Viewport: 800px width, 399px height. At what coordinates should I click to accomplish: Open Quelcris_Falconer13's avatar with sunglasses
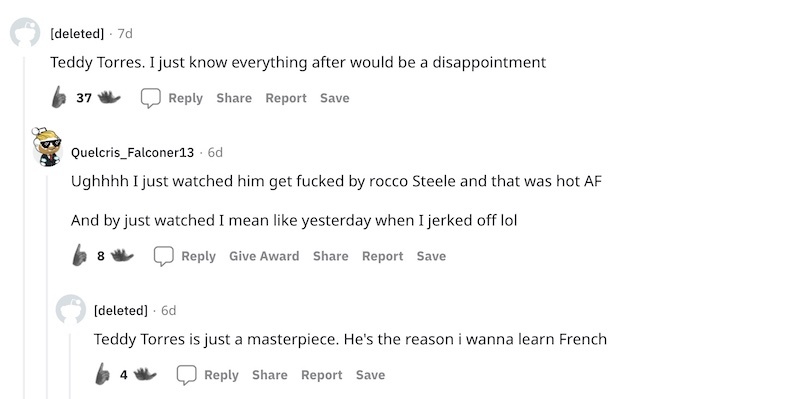pos(47,147)
